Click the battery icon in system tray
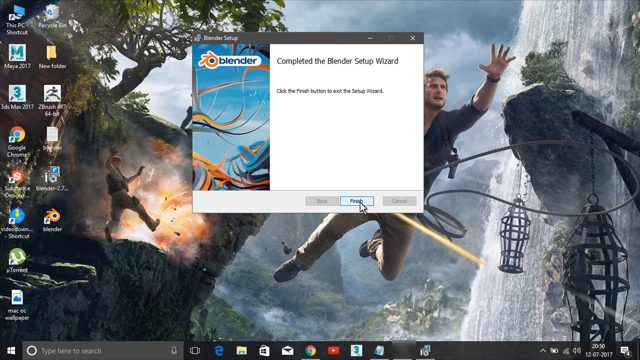The width and height of the screenshot is (640, 360). 554,351
